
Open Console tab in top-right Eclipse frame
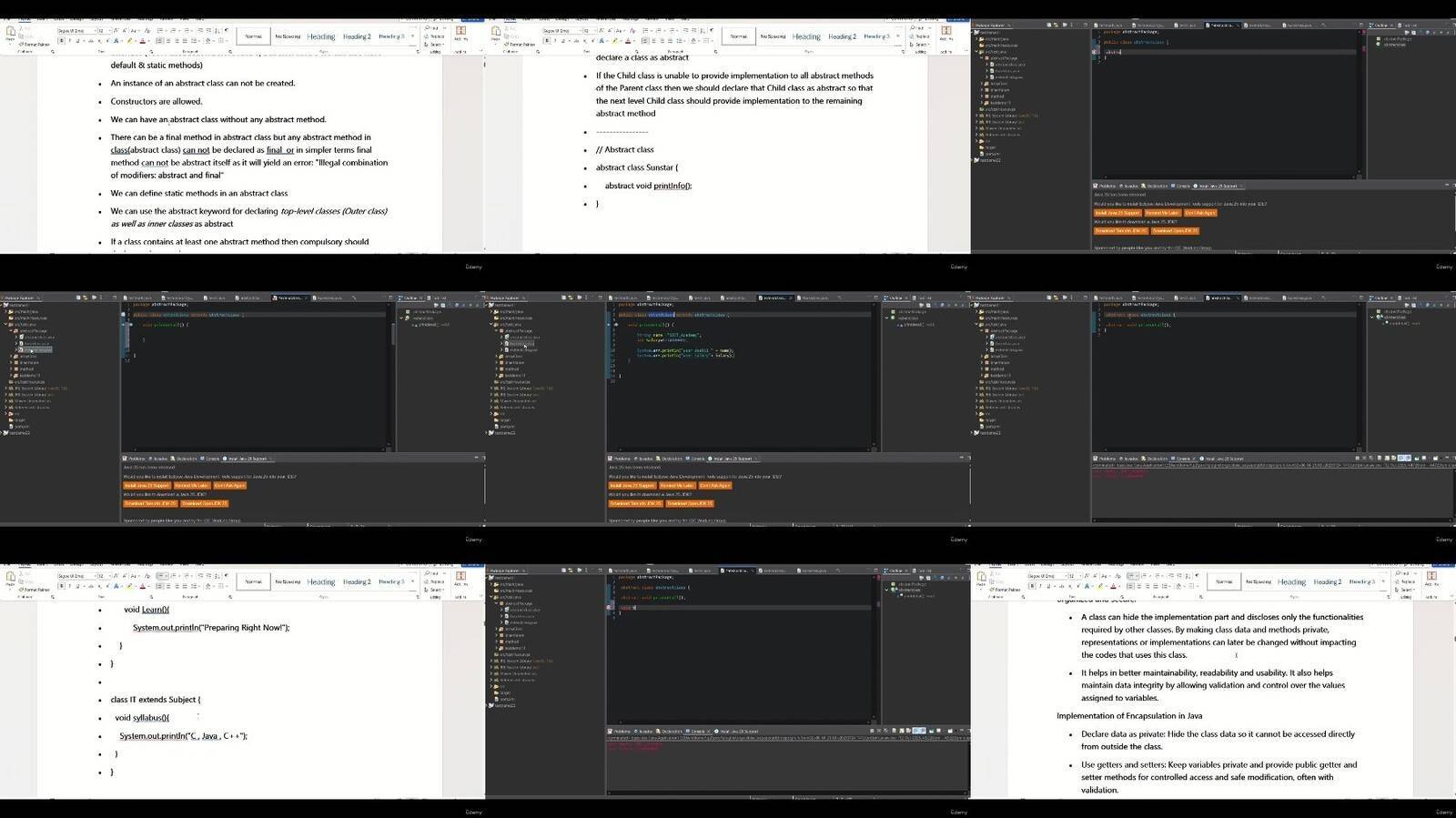pyautogui.click(x=1180, y=186)
